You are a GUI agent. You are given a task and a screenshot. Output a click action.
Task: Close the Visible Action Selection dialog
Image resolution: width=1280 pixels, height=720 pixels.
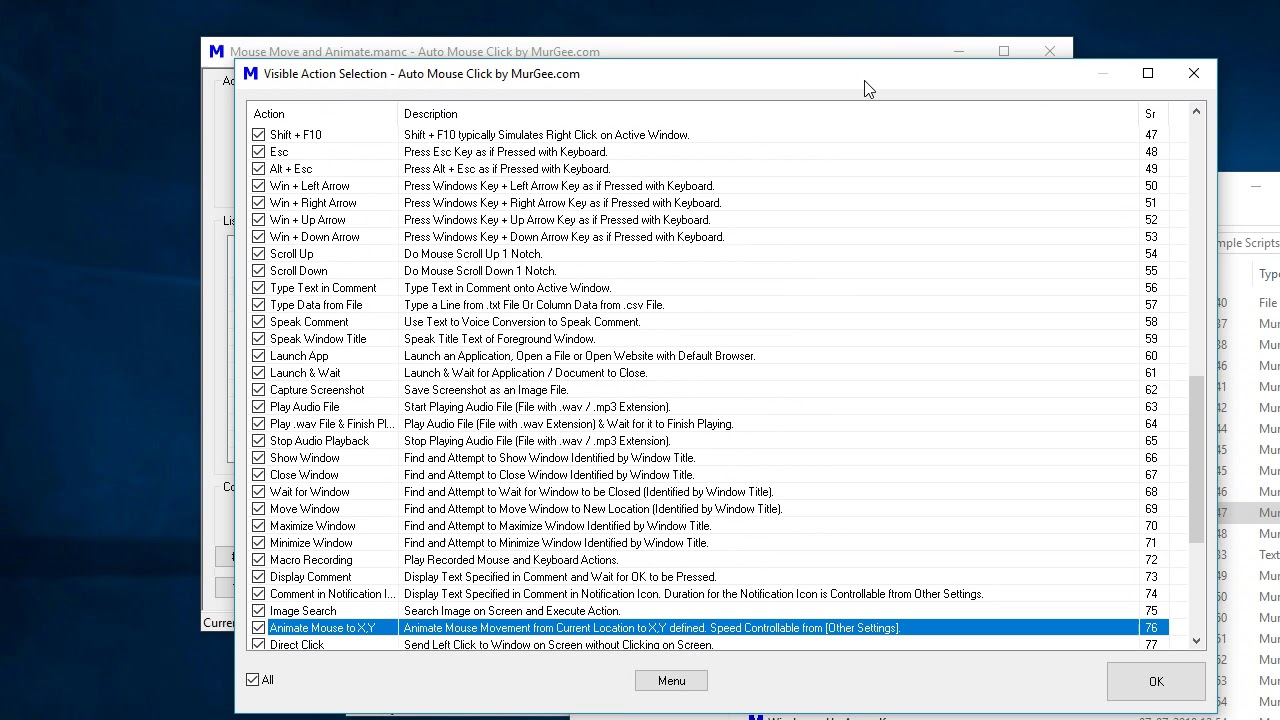pyautogui.click(x=1193, y=73)
